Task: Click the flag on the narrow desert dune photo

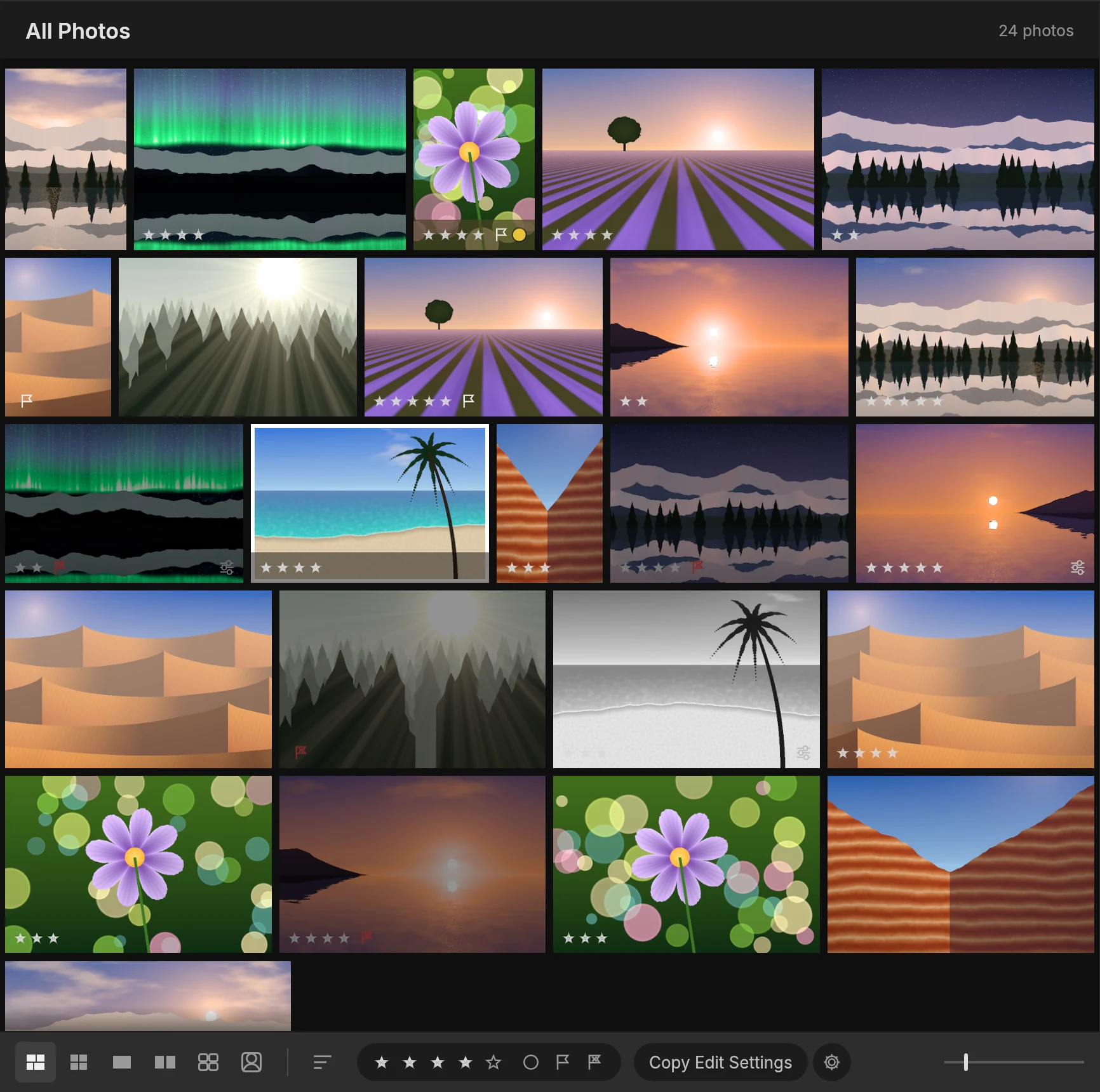Action: (27, 401)
